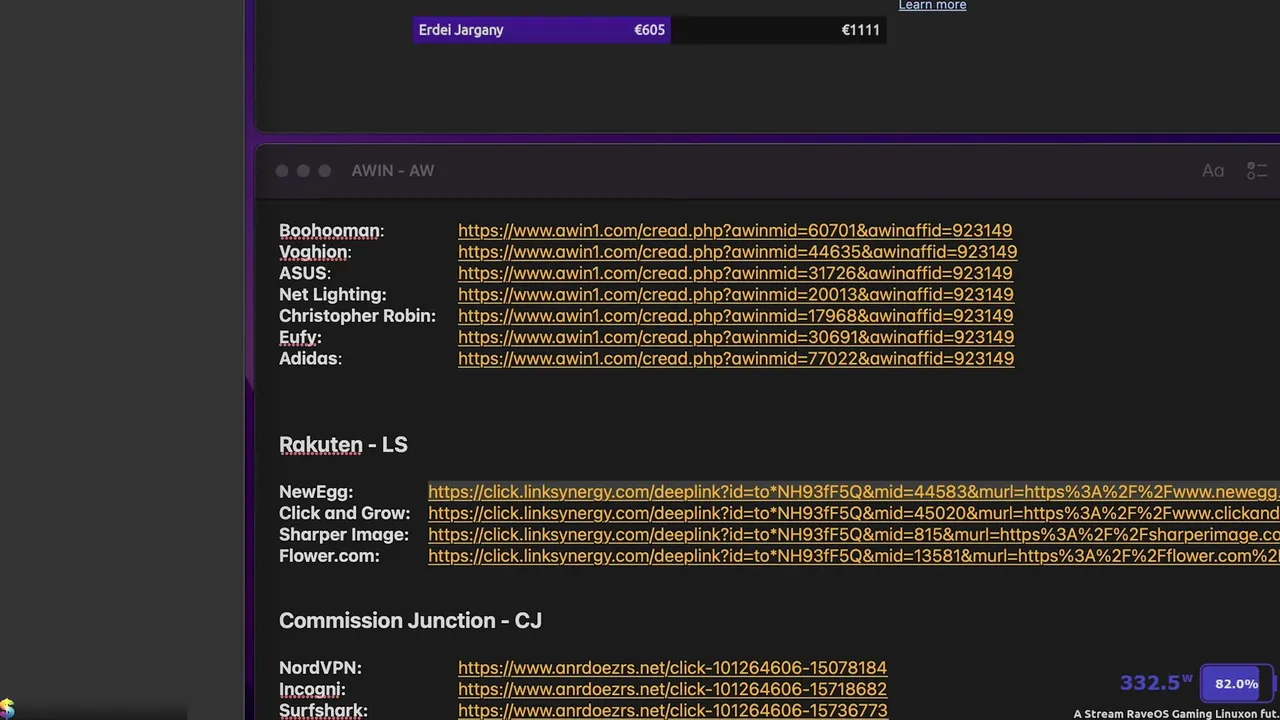Click the 'Flower.com:' label
The image size is (1280, 720).
[x=329, y=556]
